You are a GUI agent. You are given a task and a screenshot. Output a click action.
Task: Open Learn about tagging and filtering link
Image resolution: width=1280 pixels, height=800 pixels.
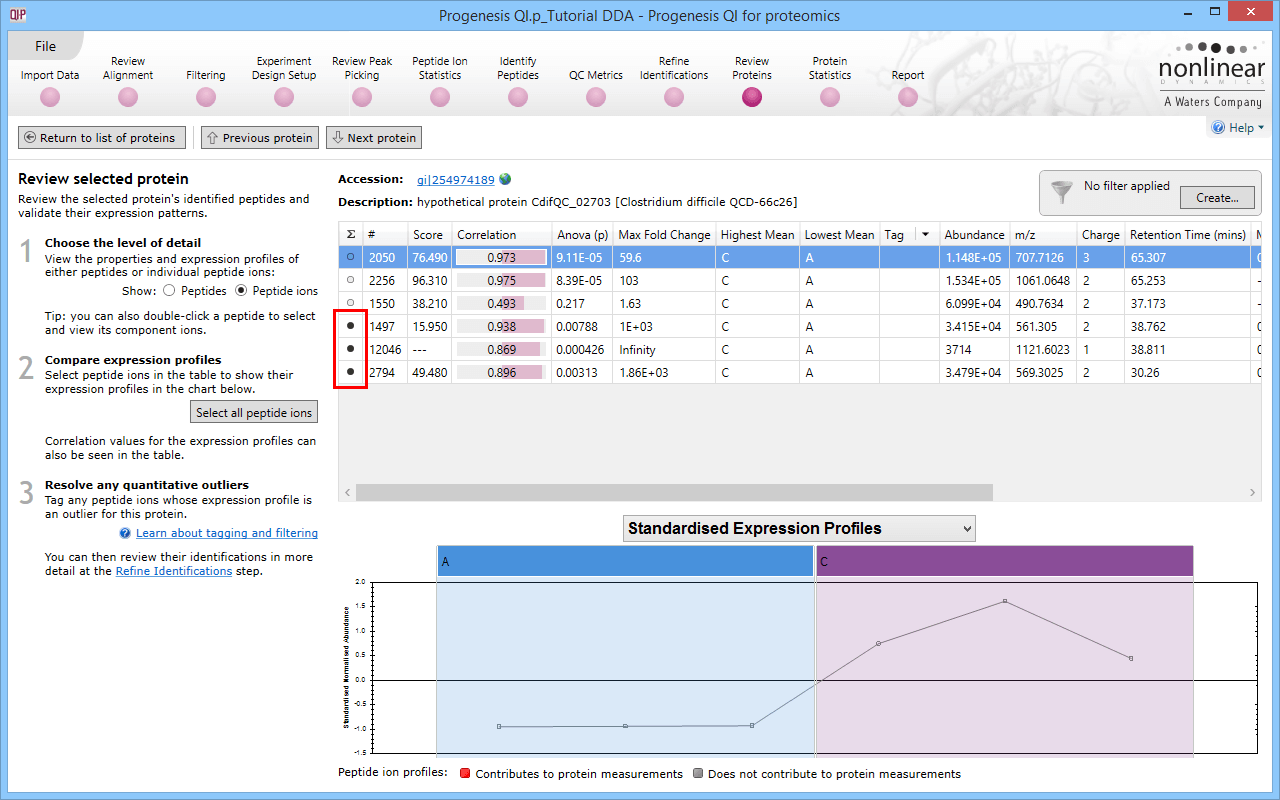point(227,533)
